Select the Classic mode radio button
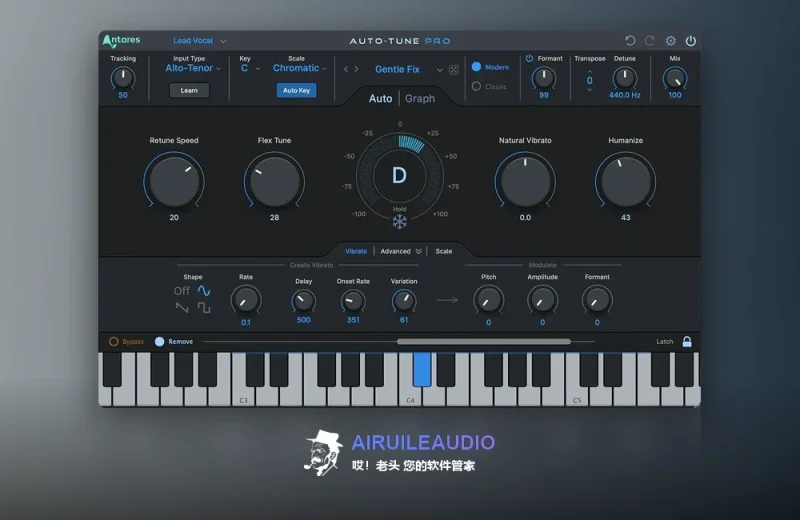 click(x=476, y=86)
